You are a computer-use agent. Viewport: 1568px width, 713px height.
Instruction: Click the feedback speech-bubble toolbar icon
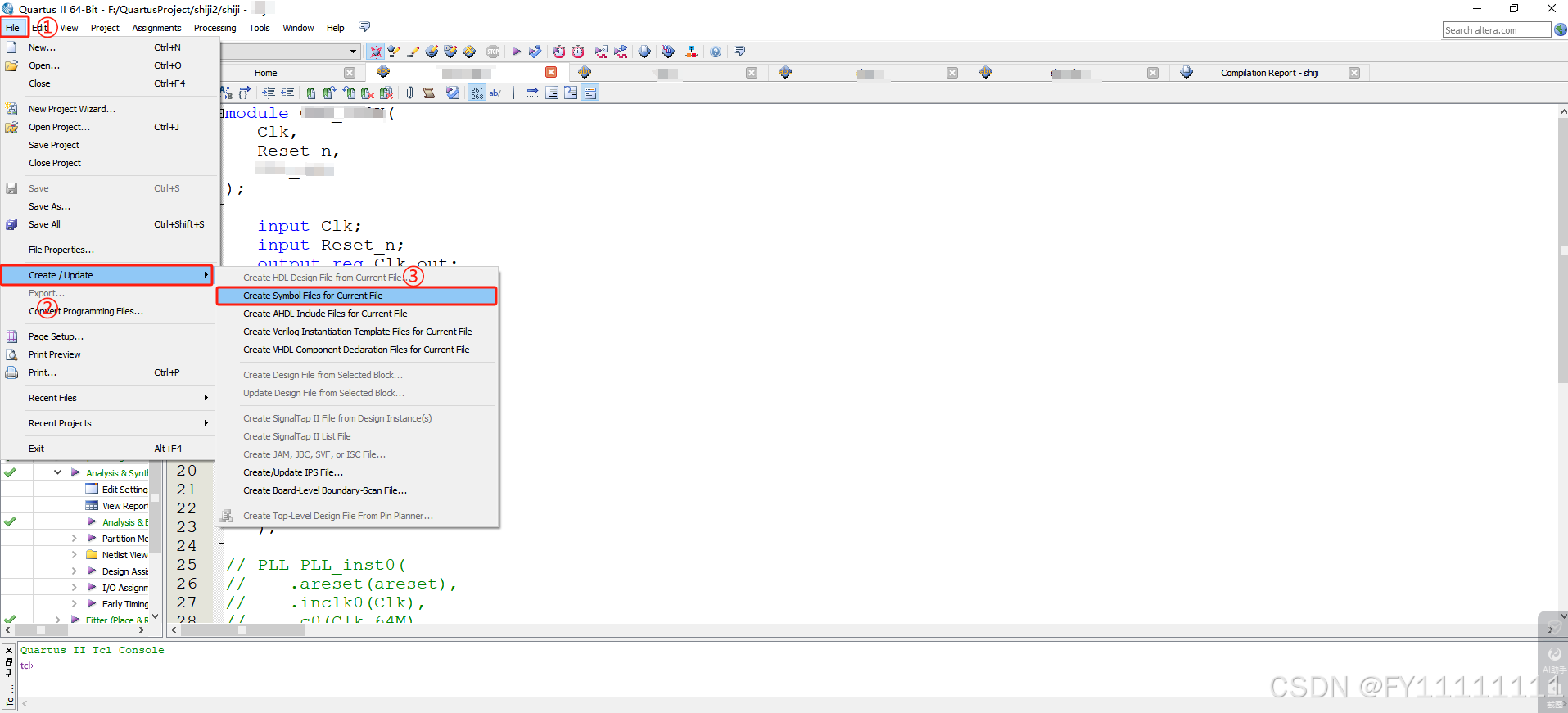[740, 52]
